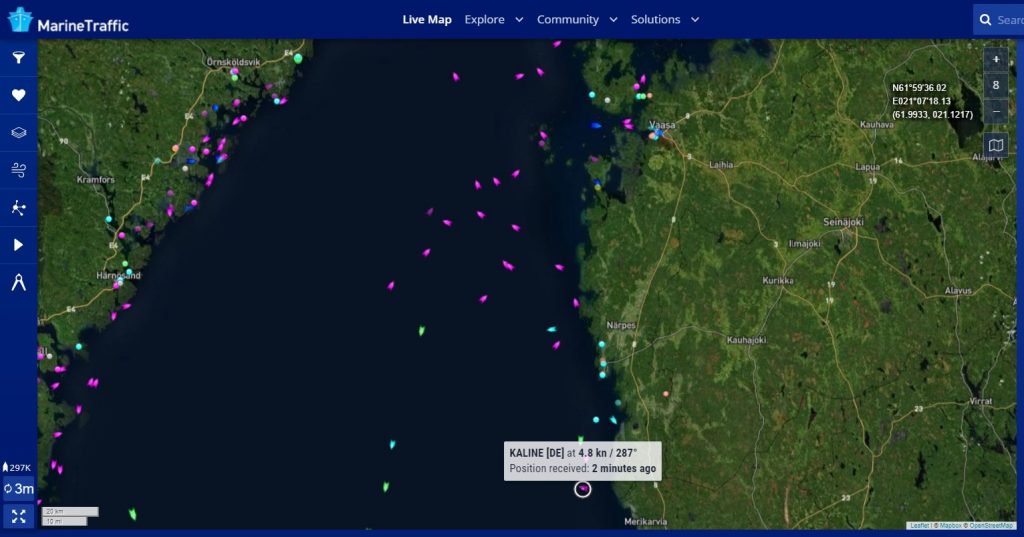Expand the Explore dropdown menu
1024x537 pixels.
(493, 19)
